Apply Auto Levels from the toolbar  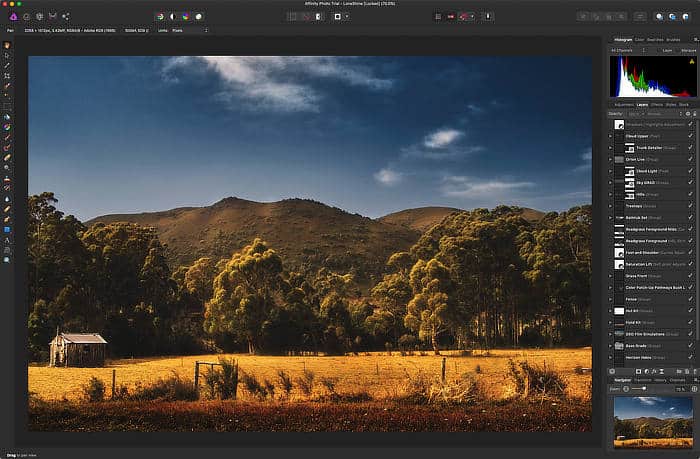point(160,17)
